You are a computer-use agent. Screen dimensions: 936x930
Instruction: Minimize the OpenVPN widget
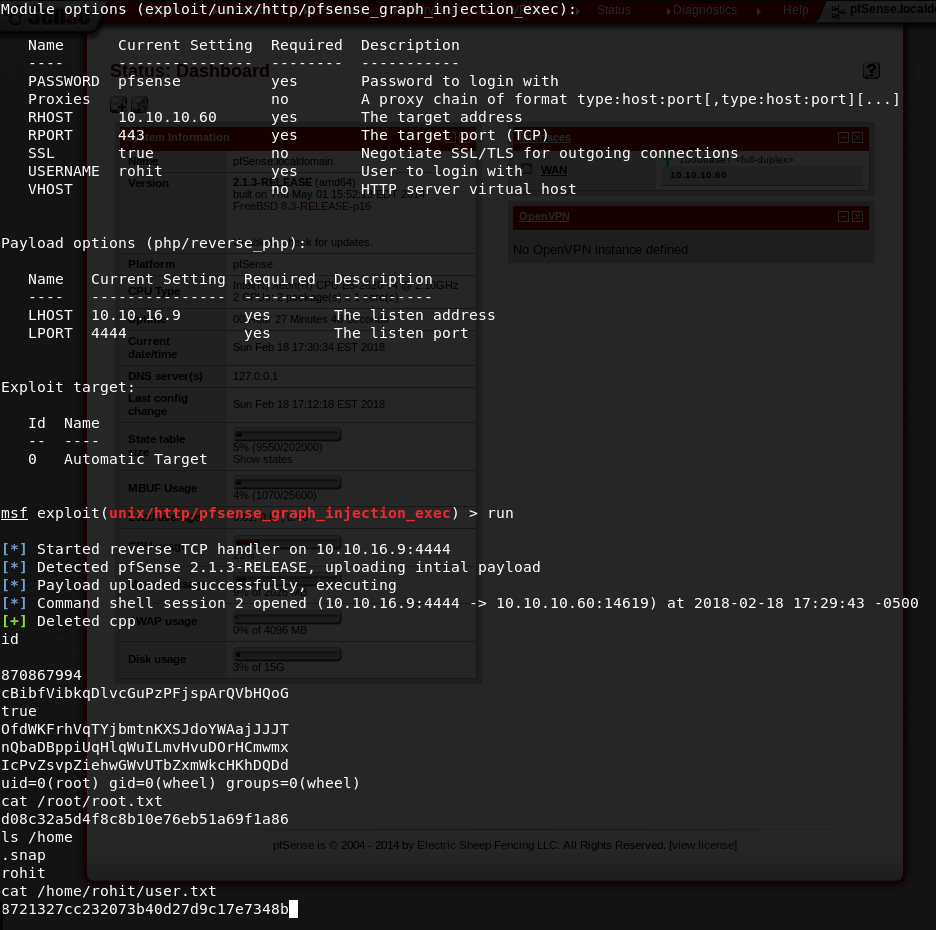pyautogui.click(x=843, y=216)
